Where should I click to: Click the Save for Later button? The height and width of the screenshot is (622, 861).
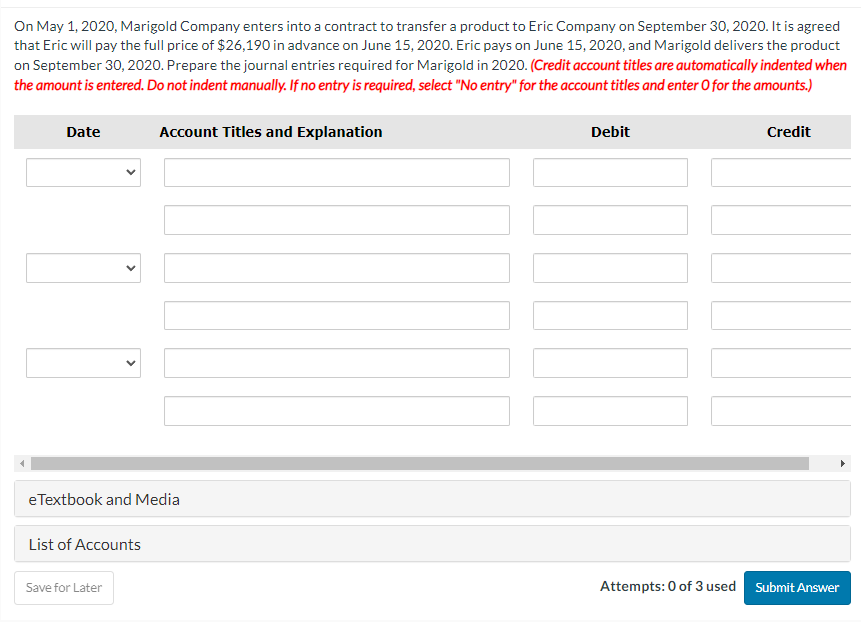coord(64,588)
